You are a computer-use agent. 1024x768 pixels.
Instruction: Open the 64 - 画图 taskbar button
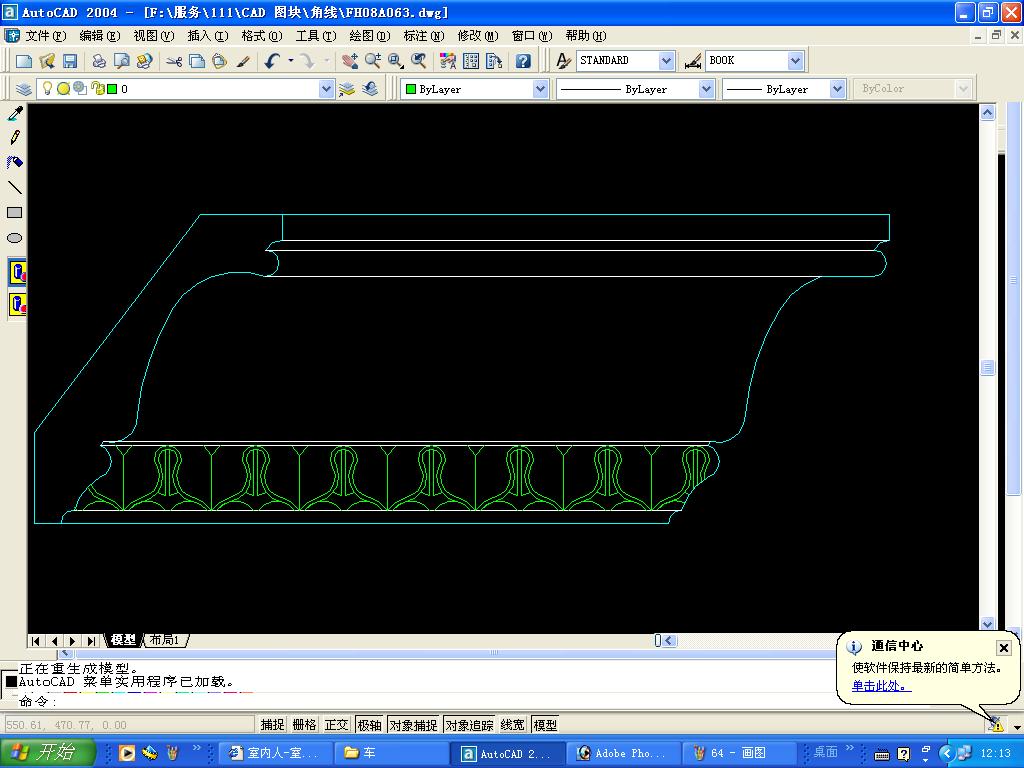[x=739, y=754]
